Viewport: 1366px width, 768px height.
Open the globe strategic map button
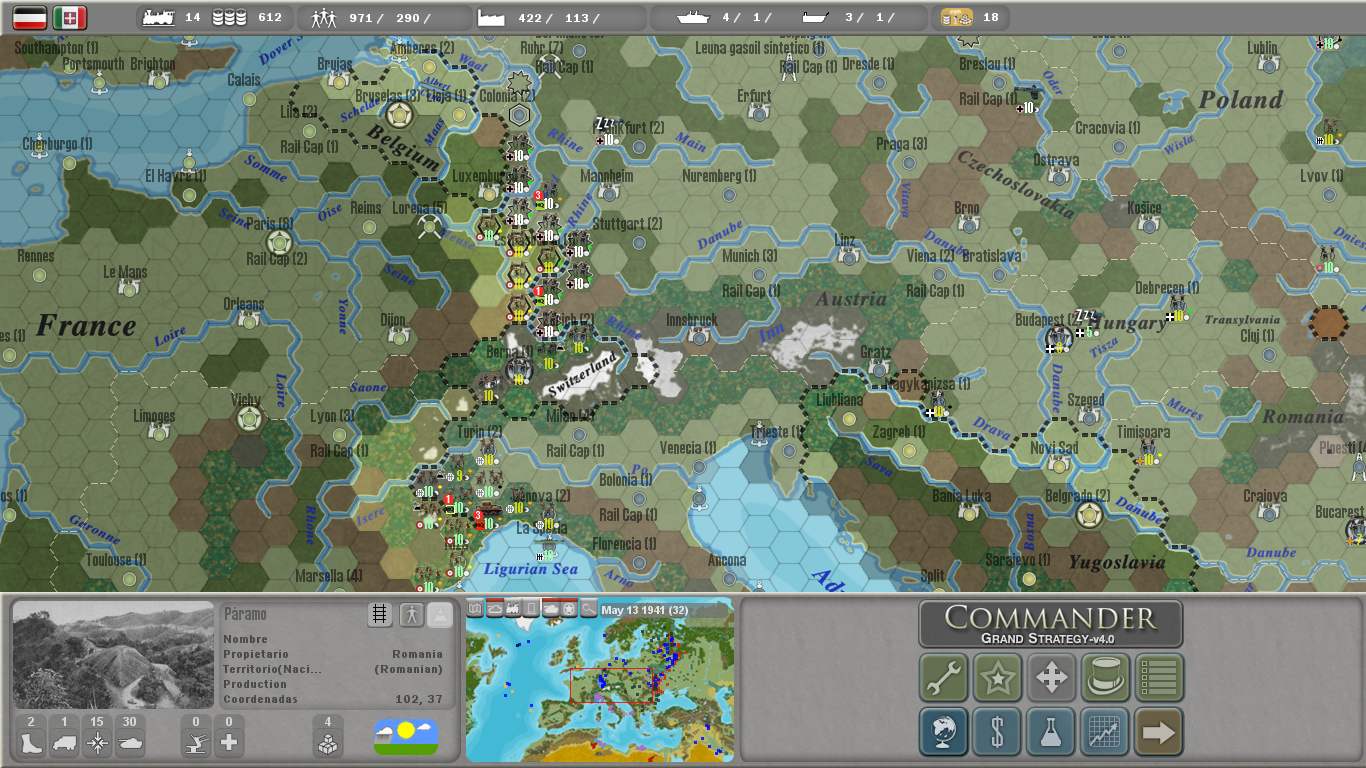coord(944,732)
